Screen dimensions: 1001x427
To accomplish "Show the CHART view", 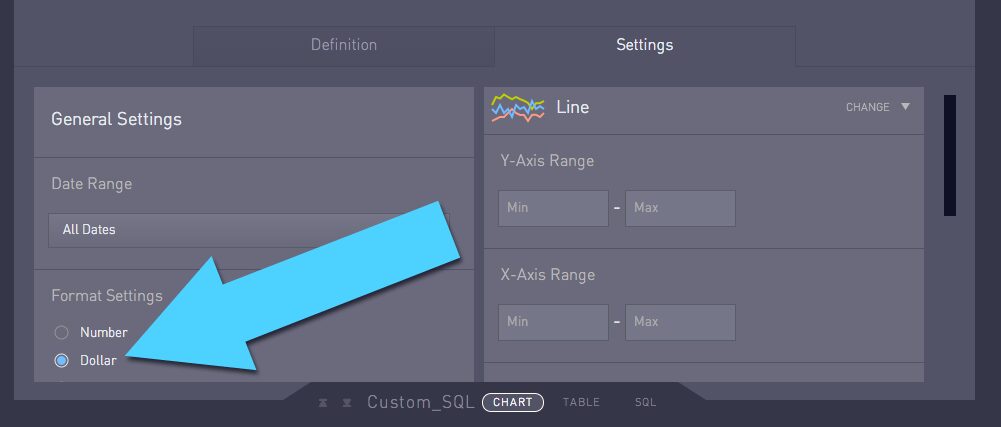I will 513,402.
